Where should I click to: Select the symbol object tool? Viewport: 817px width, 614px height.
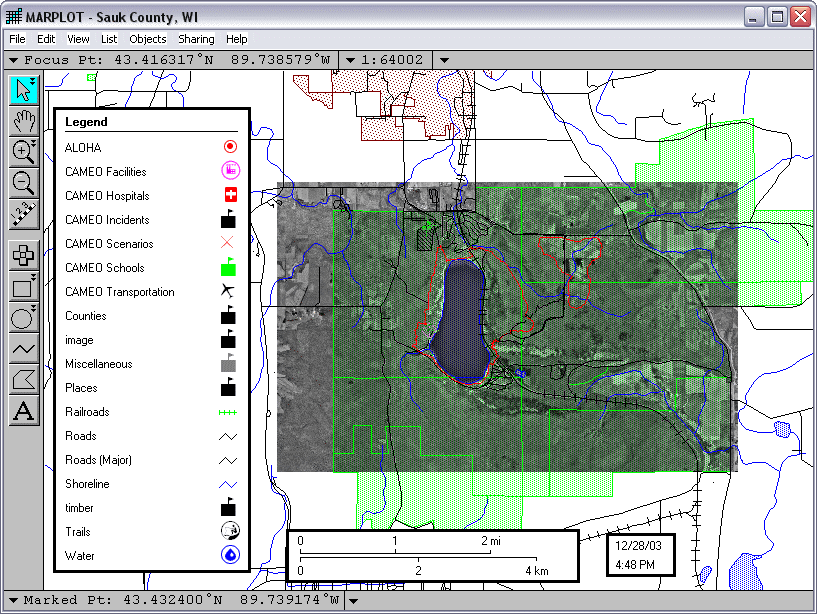coord(24,255)
